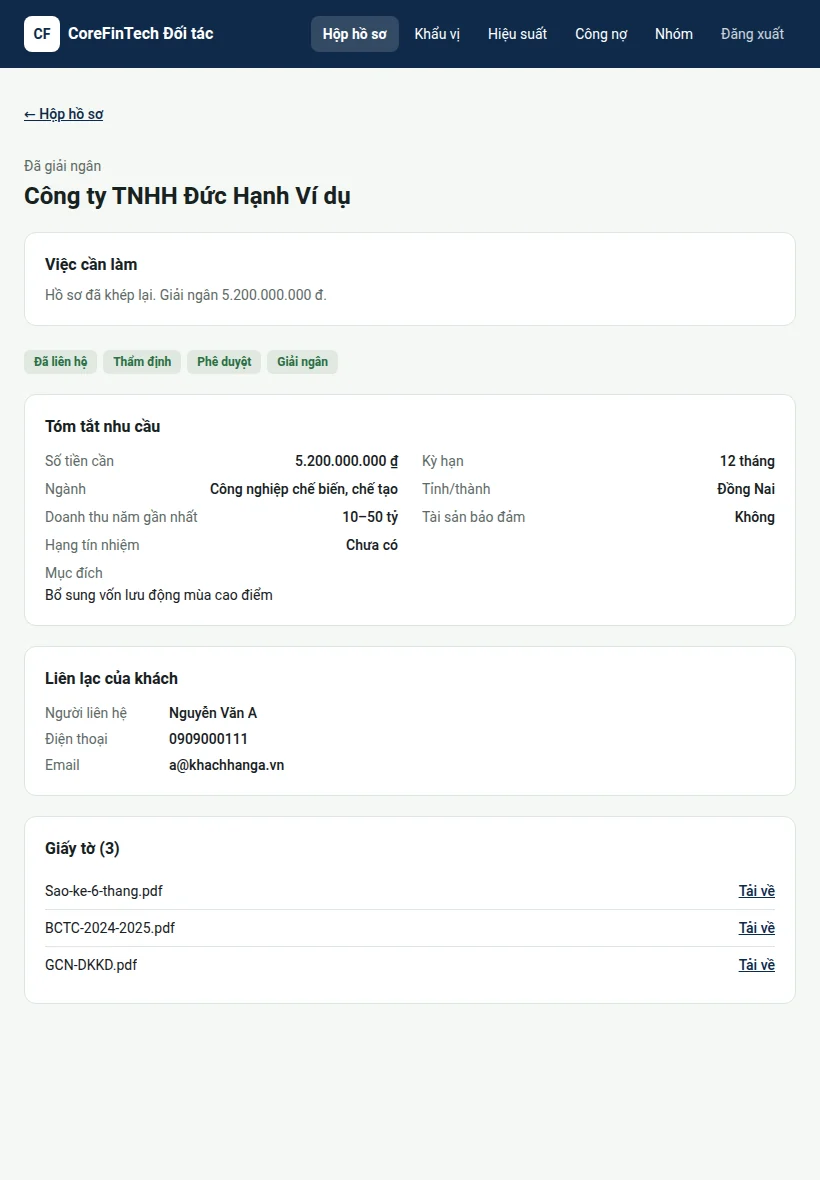Download Sao-ke-6-thang.pdf via Tải về
The height and width of the screenshot is (1180, 820).
tap(757, 891)
